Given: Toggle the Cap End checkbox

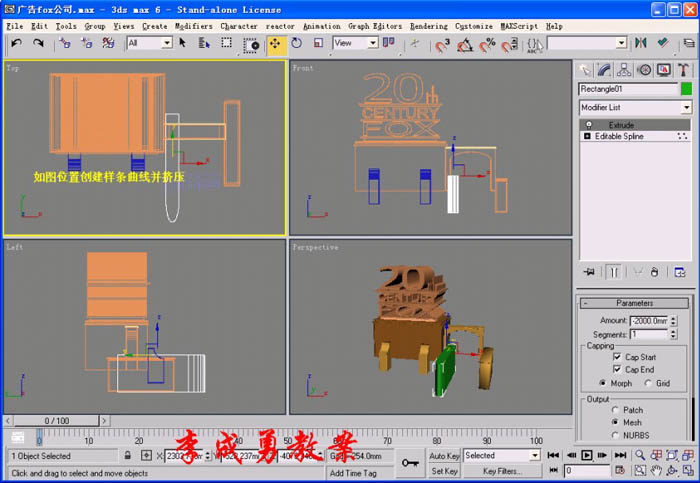Looking at the screenshot, I should (617, 369).
